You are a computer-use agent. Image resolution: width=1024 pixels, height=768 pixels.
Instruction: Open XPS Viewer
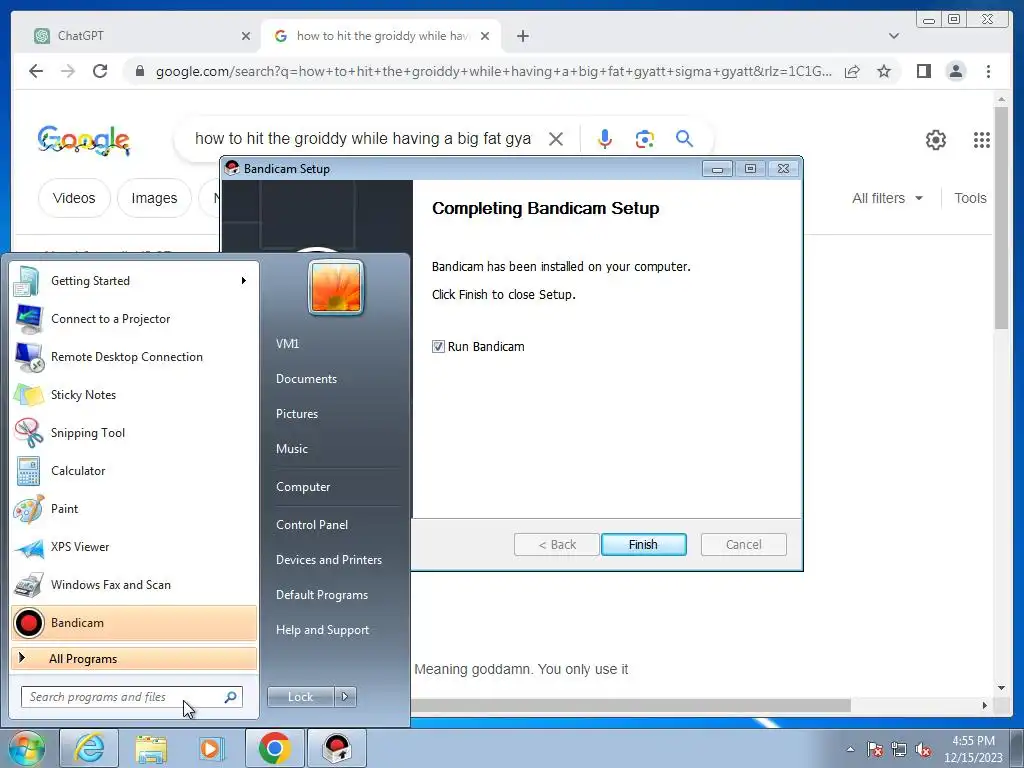134,547
